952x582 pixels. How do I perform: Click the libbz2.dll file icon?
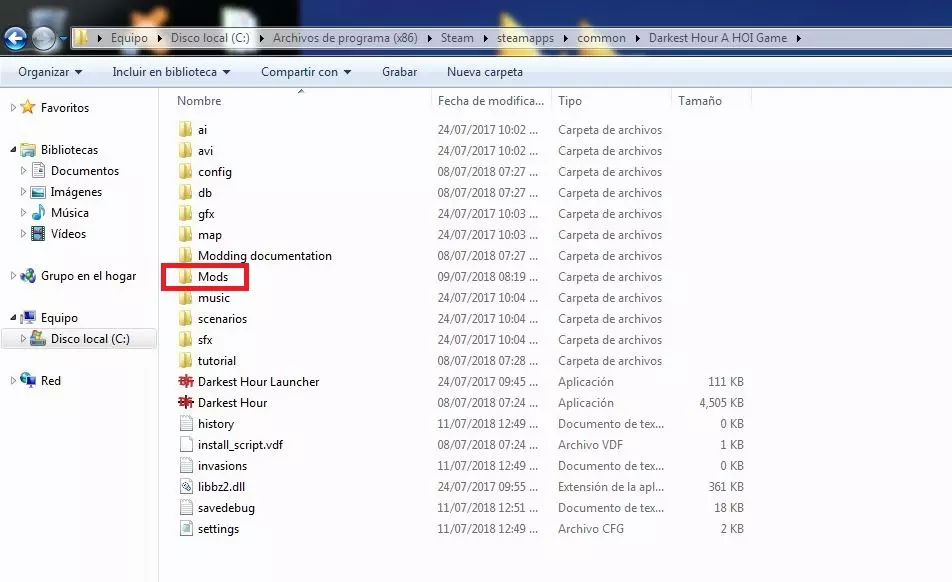[x=185, y=487]
